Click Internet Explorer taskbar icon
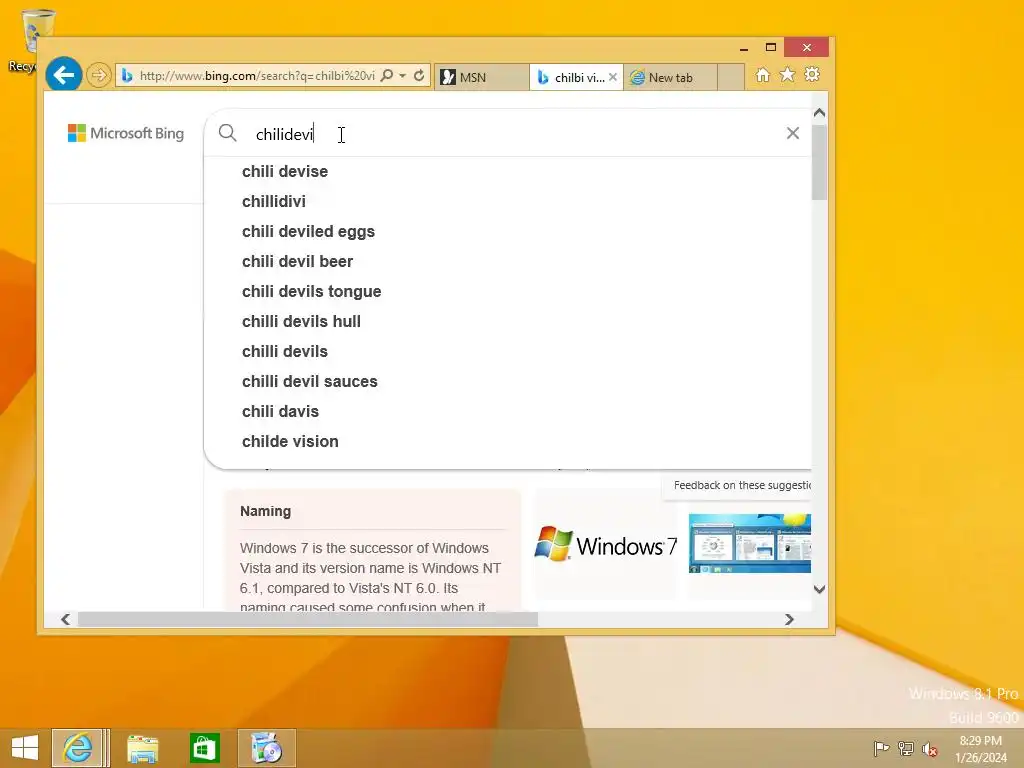This screenshot has width=1024, height=768. pyautogui.click(x=77, y=748)
